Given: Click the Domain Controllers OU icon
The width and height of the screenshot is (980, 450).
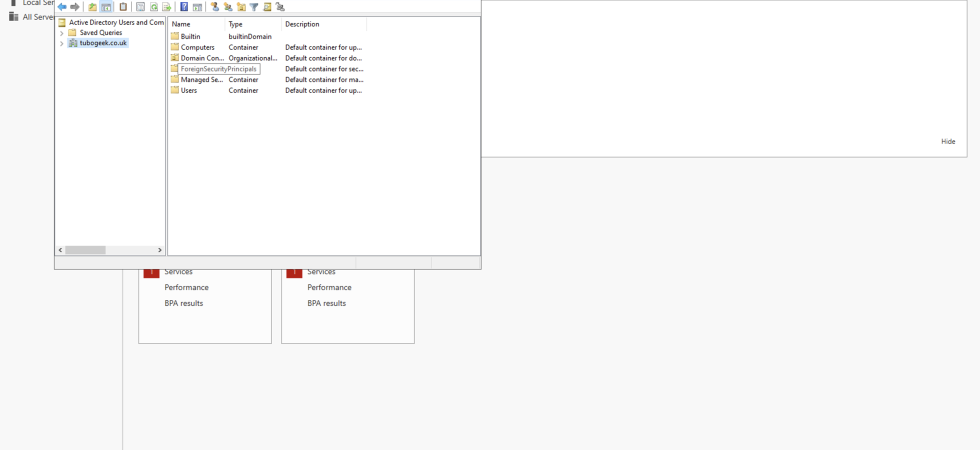Looking at the screenshot, I should (175, 58).
